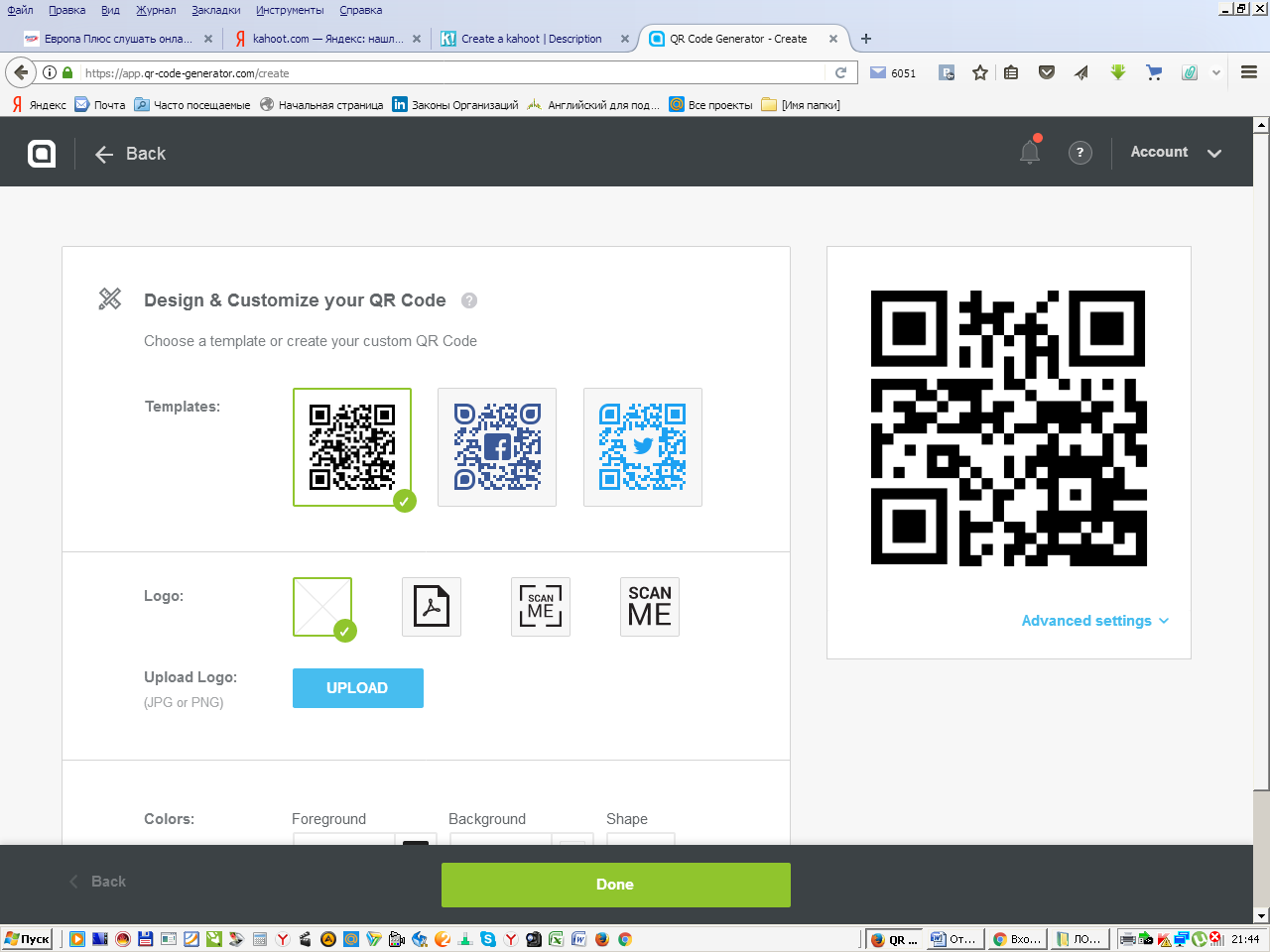Select the default black QR template
Screen dimensions: 1270x952
352,447
